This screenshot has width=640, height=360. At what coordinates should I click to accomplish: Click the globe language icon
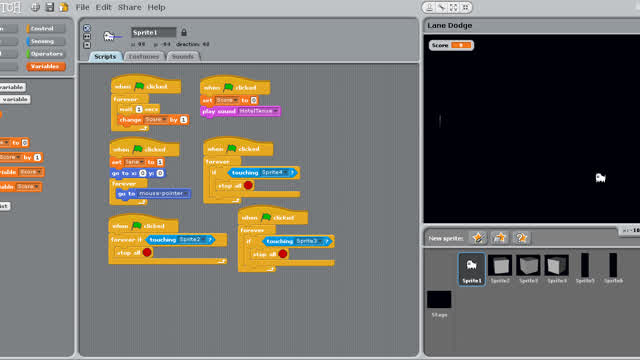click(36, 7)
